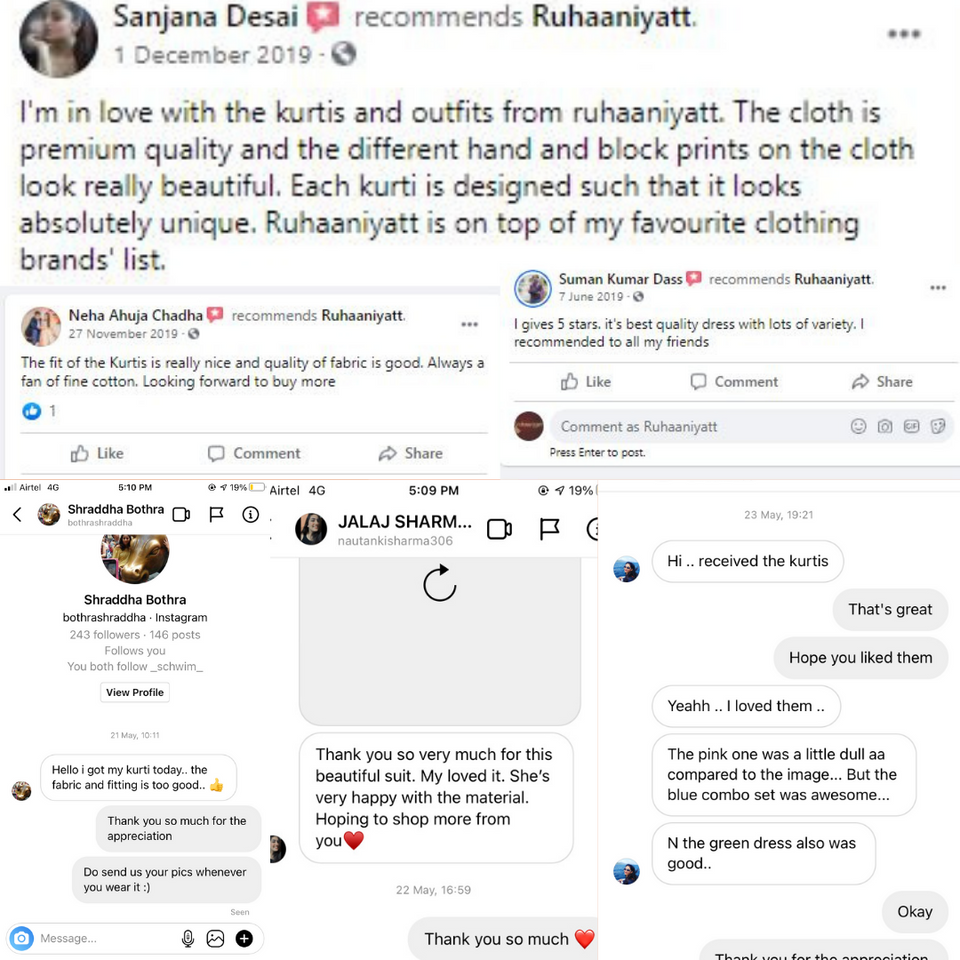Add a GIF in Ruhaaniyatt comment box
Viewport: 960px width, 960px height.
tap(911, 426)
